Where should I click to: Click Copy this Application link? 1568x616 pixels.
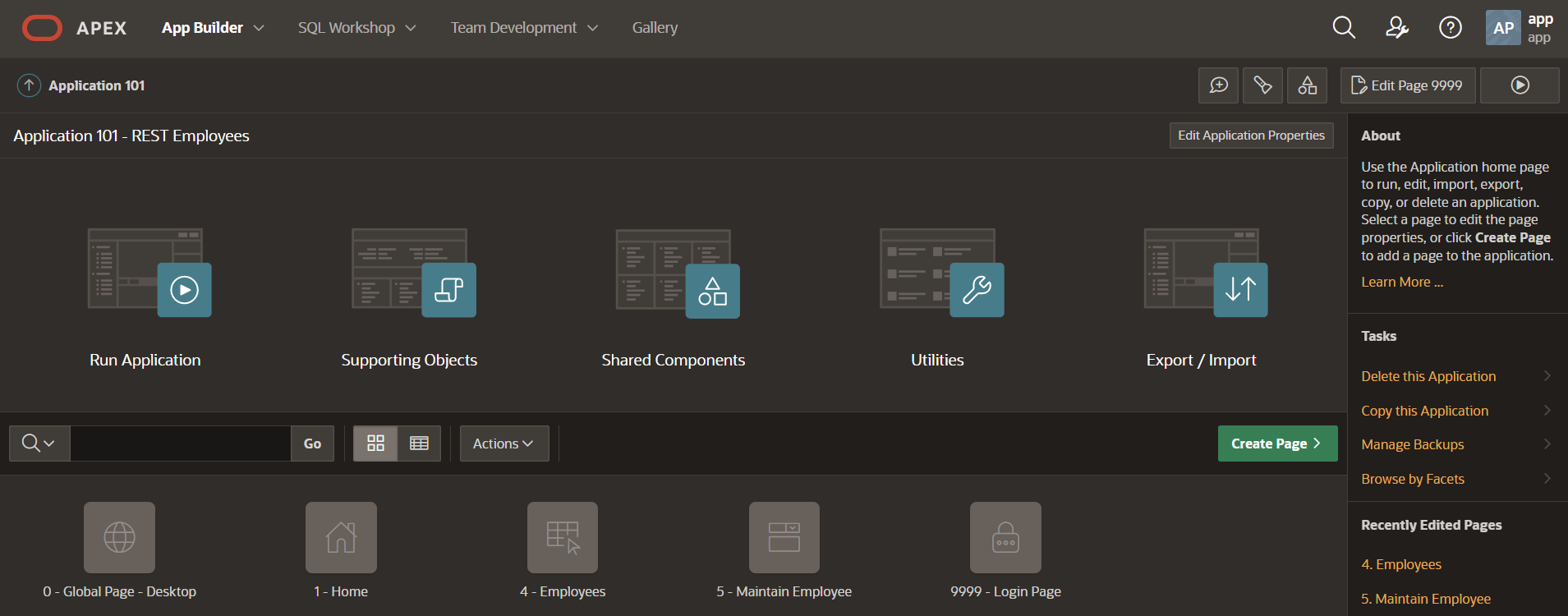tap(1424, 411)
